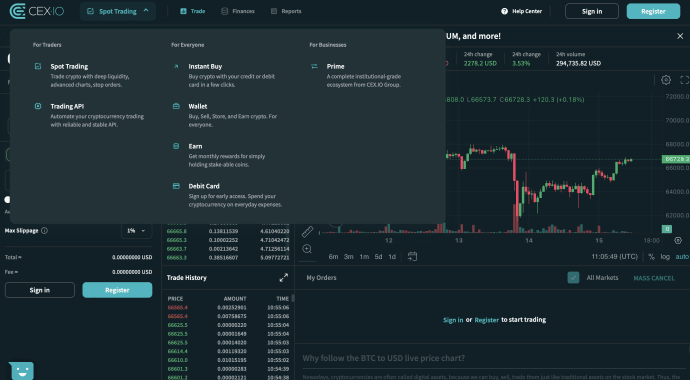Viewport: 690px width, 380px height.
Task: Click Register in order panel
Action: 117,290
